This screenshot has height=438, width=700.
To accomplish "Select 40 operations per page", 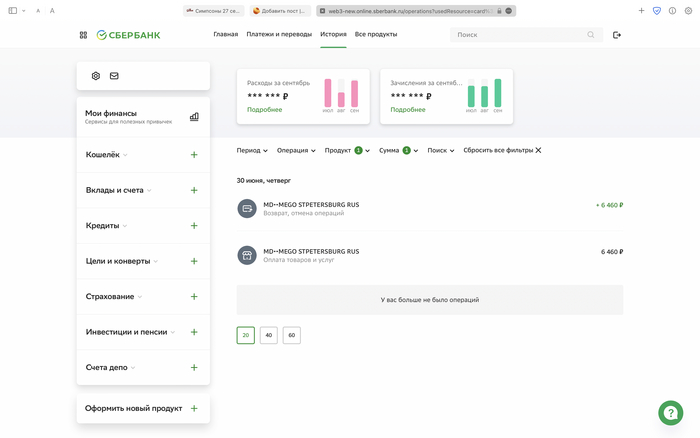I will click(269, 335).
